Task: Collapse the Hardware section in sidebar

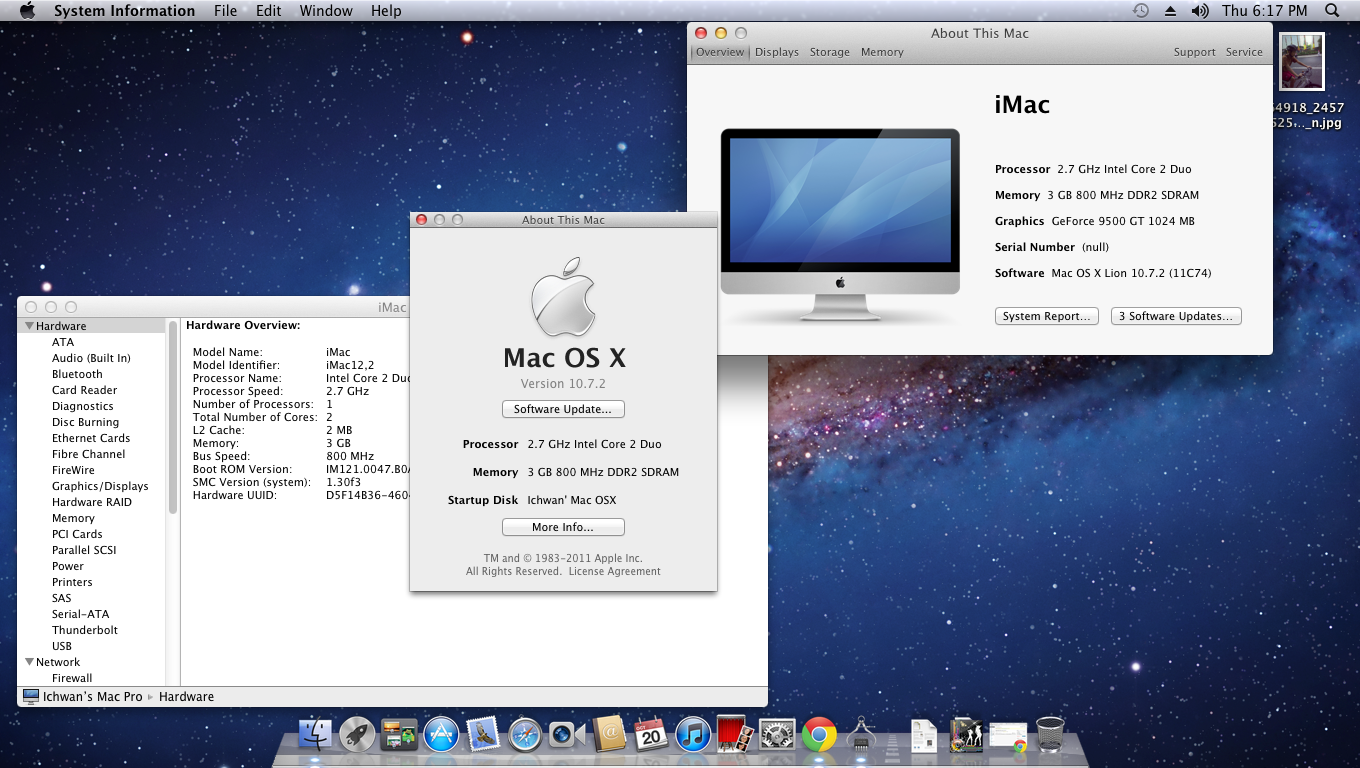Action: click(x=30, y=326)
